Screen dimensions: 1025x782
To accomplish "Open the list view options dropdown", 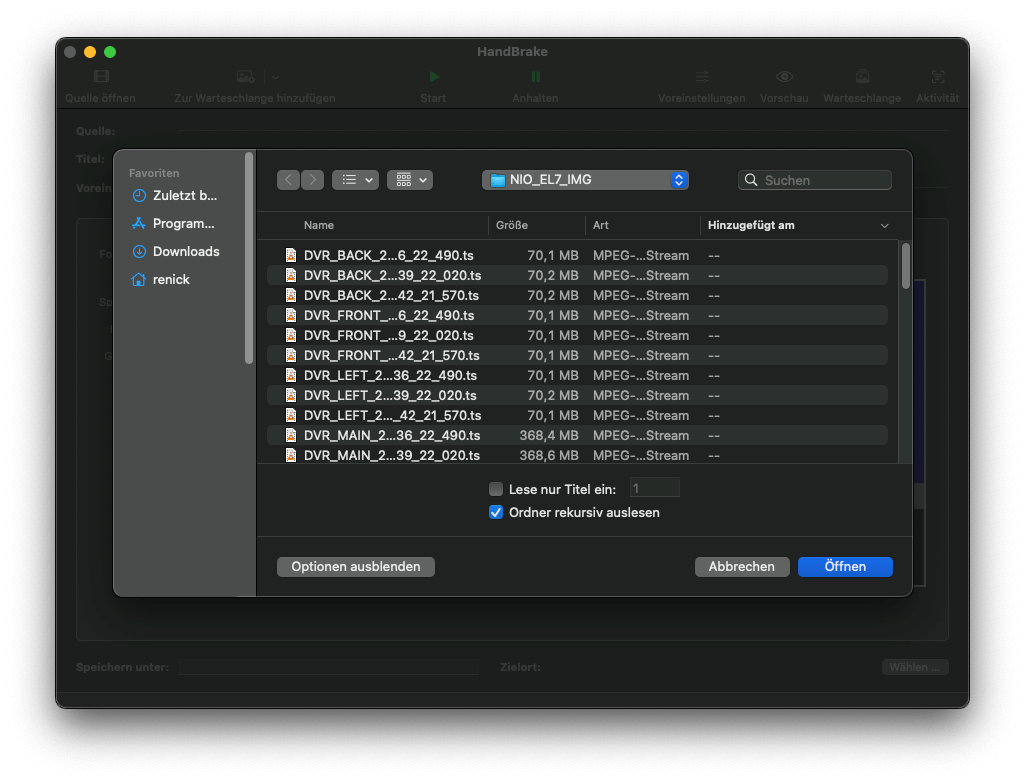I will [x=356, y=180].
